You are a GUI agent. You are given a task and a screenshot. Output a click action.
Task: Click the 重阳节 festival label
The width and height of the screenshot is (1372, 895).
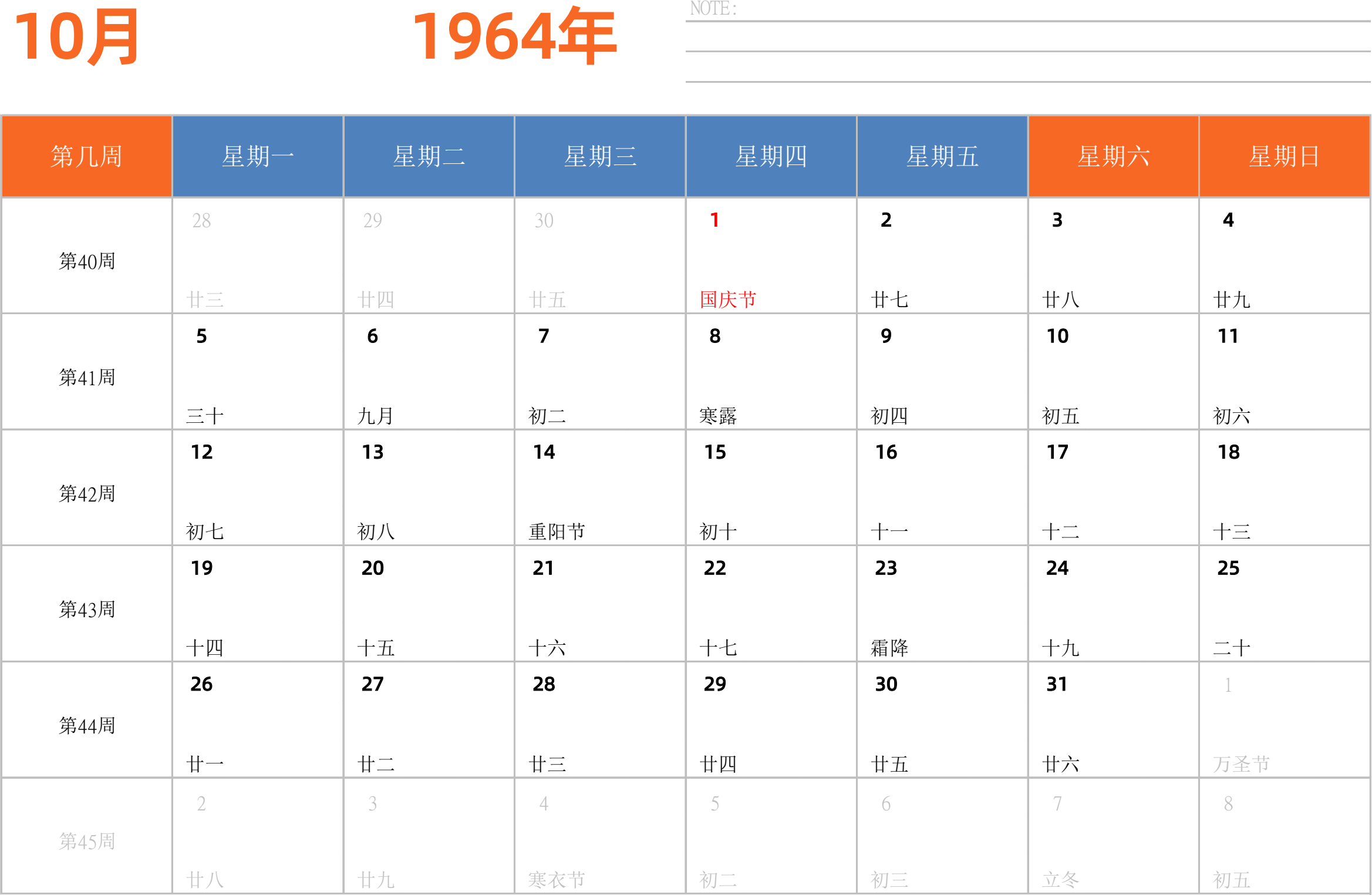pos(557,531)
